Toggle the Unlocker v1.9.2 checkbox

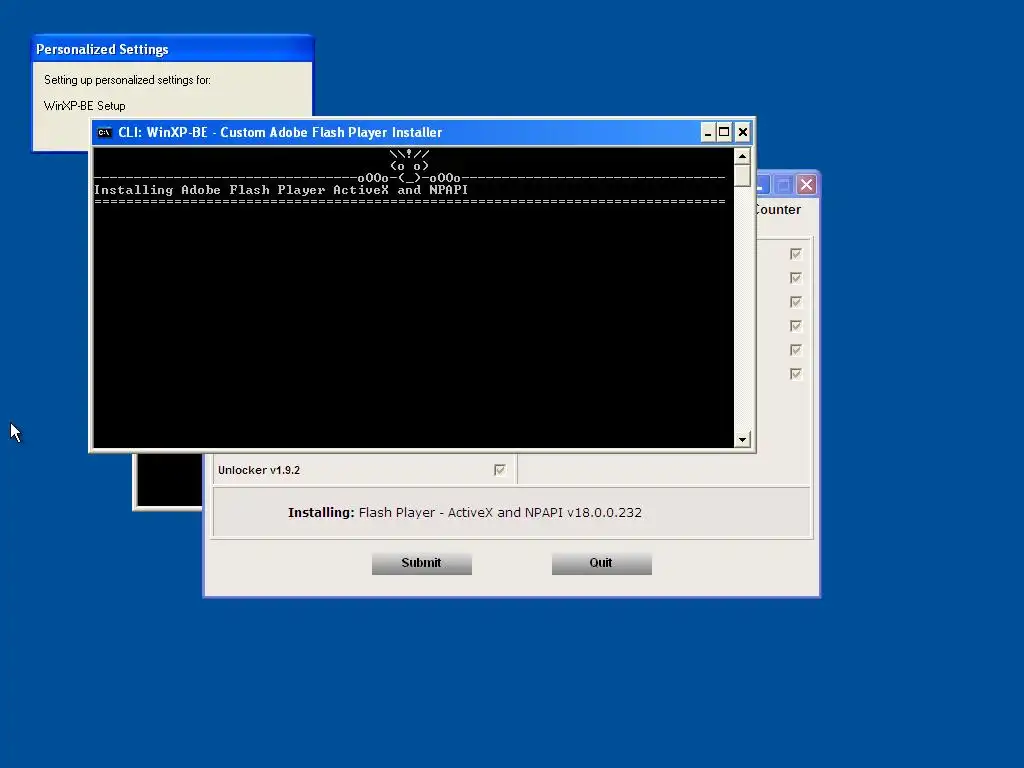(500, 470)
